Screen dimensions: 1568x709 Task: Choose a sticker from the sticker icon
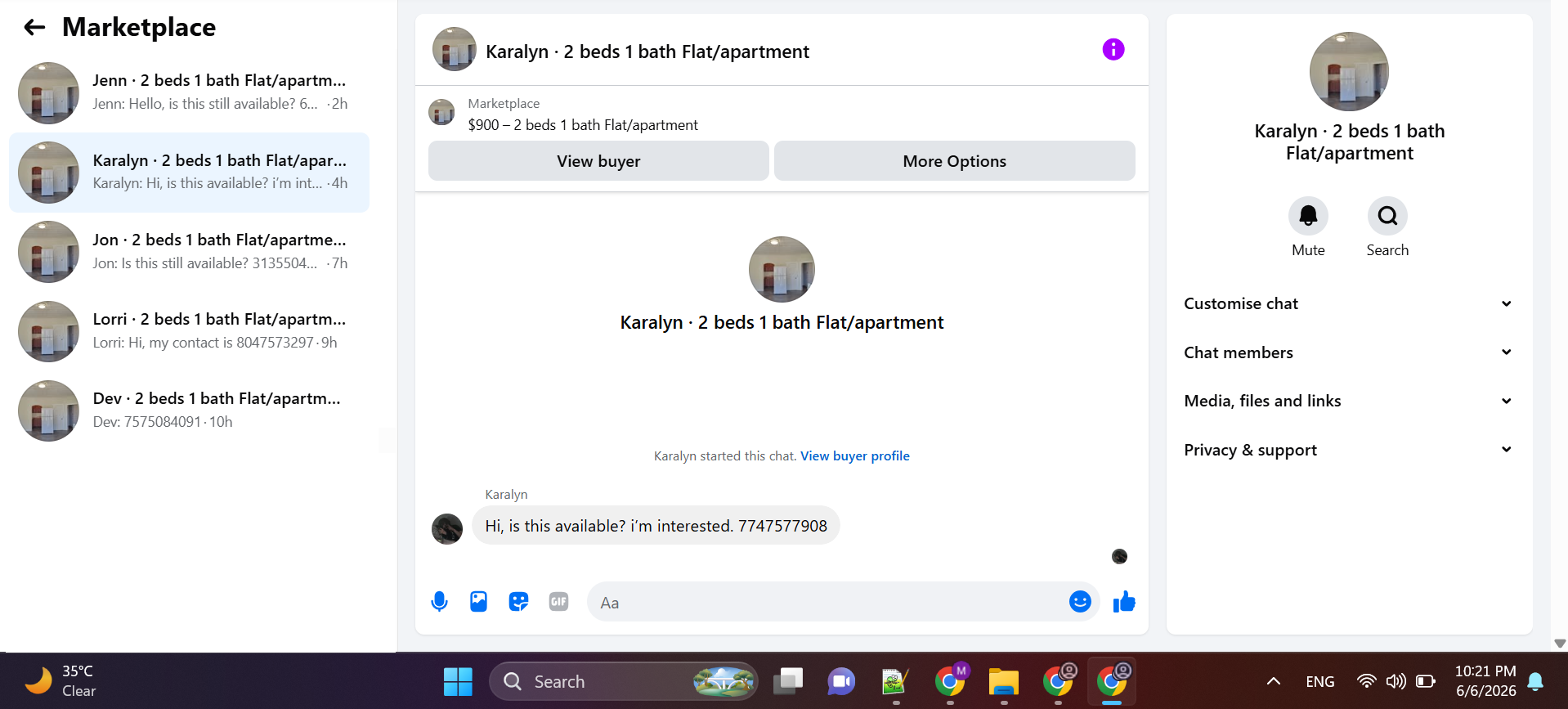[x=518, y=602]
